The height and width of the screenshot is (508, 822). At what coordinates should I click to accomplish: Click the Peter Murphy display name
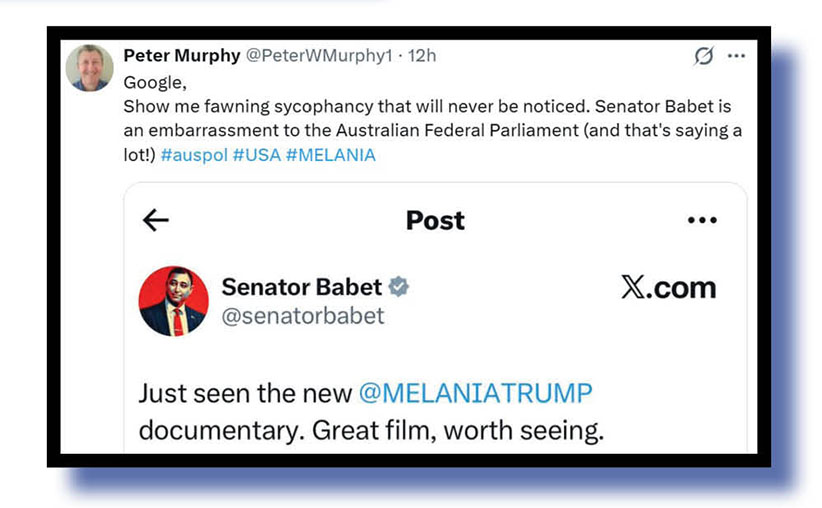click(x=181, y=56)
